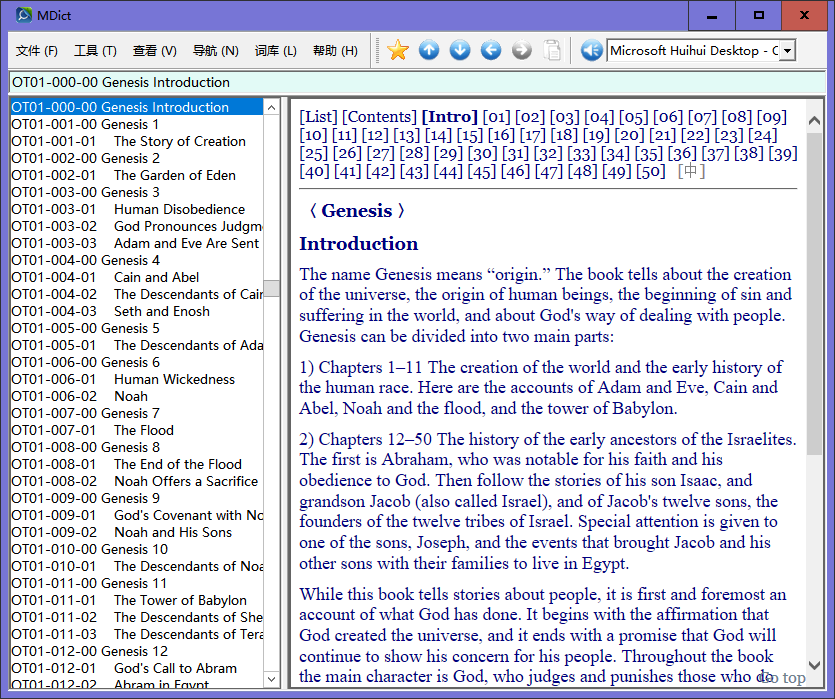The height and width of the screenshot is (699, 835).
Task: Click content pane scroll-down arrow
Action: (814, 665)
